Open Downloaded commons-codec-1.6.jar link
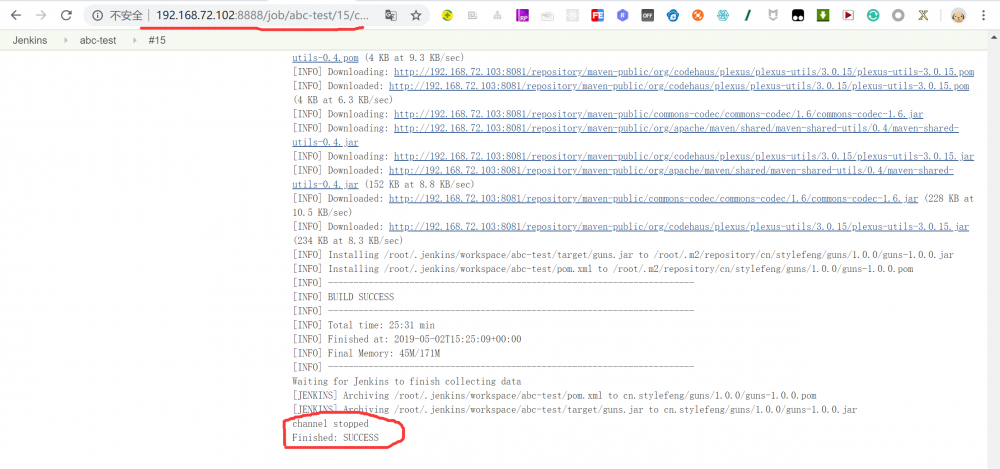Viewport: 1000px width, 469px height. (654, 198)
